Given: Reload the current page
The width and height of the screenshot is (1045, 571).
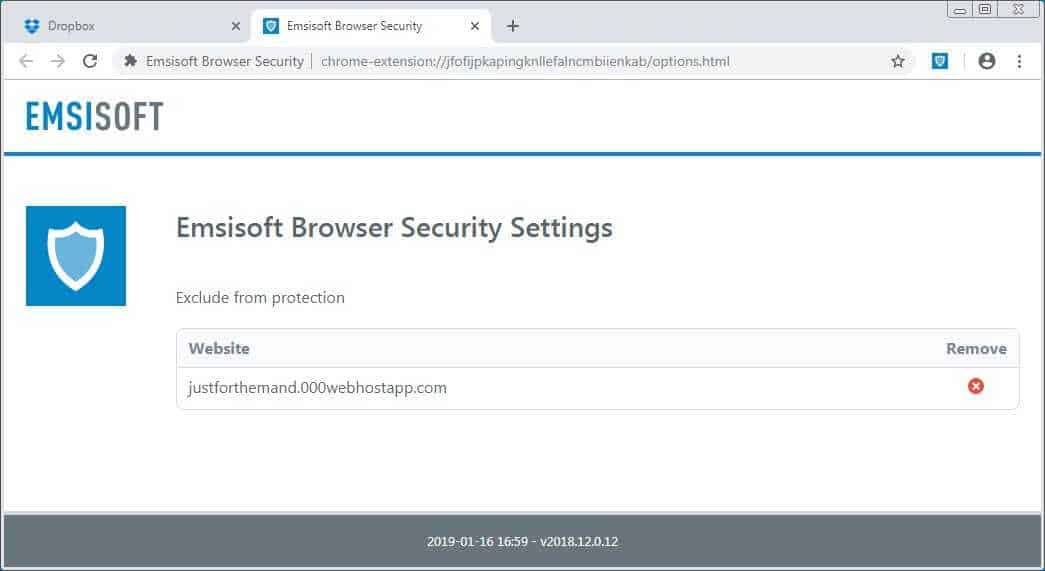Looking at the screenshot, I should pyautogui.click(x=90, y=61).
